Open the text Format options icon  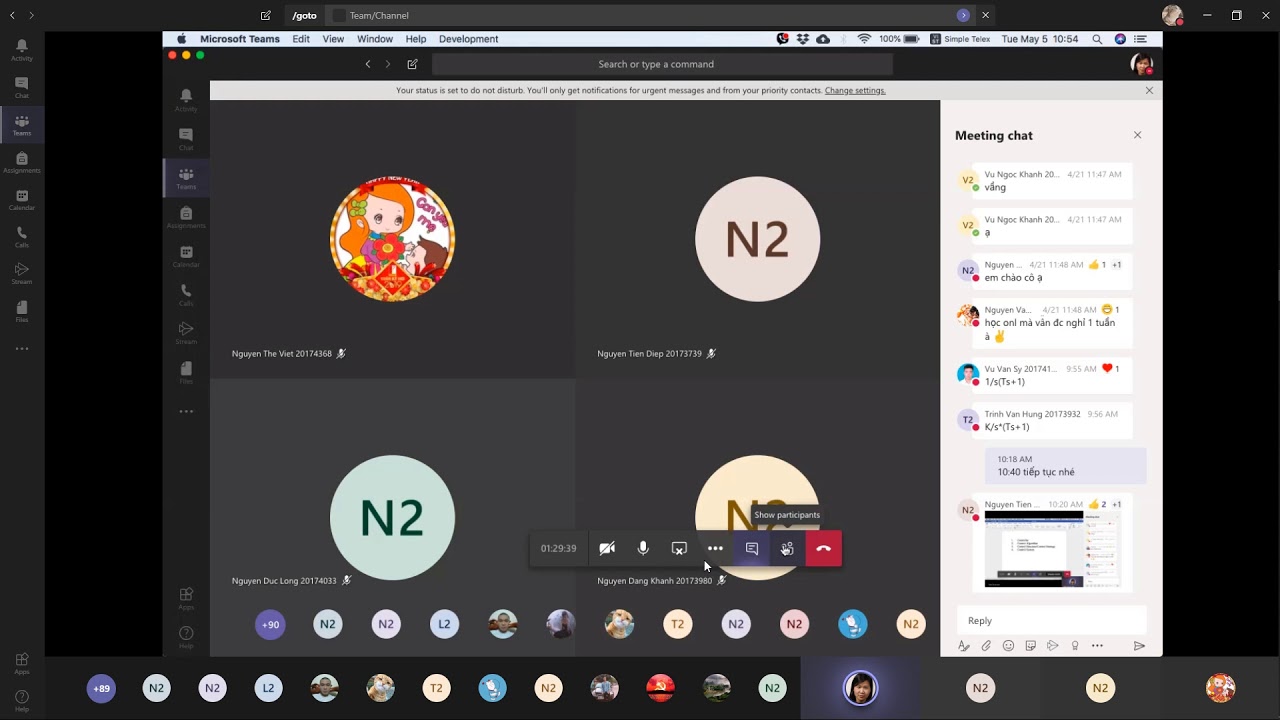964,646
